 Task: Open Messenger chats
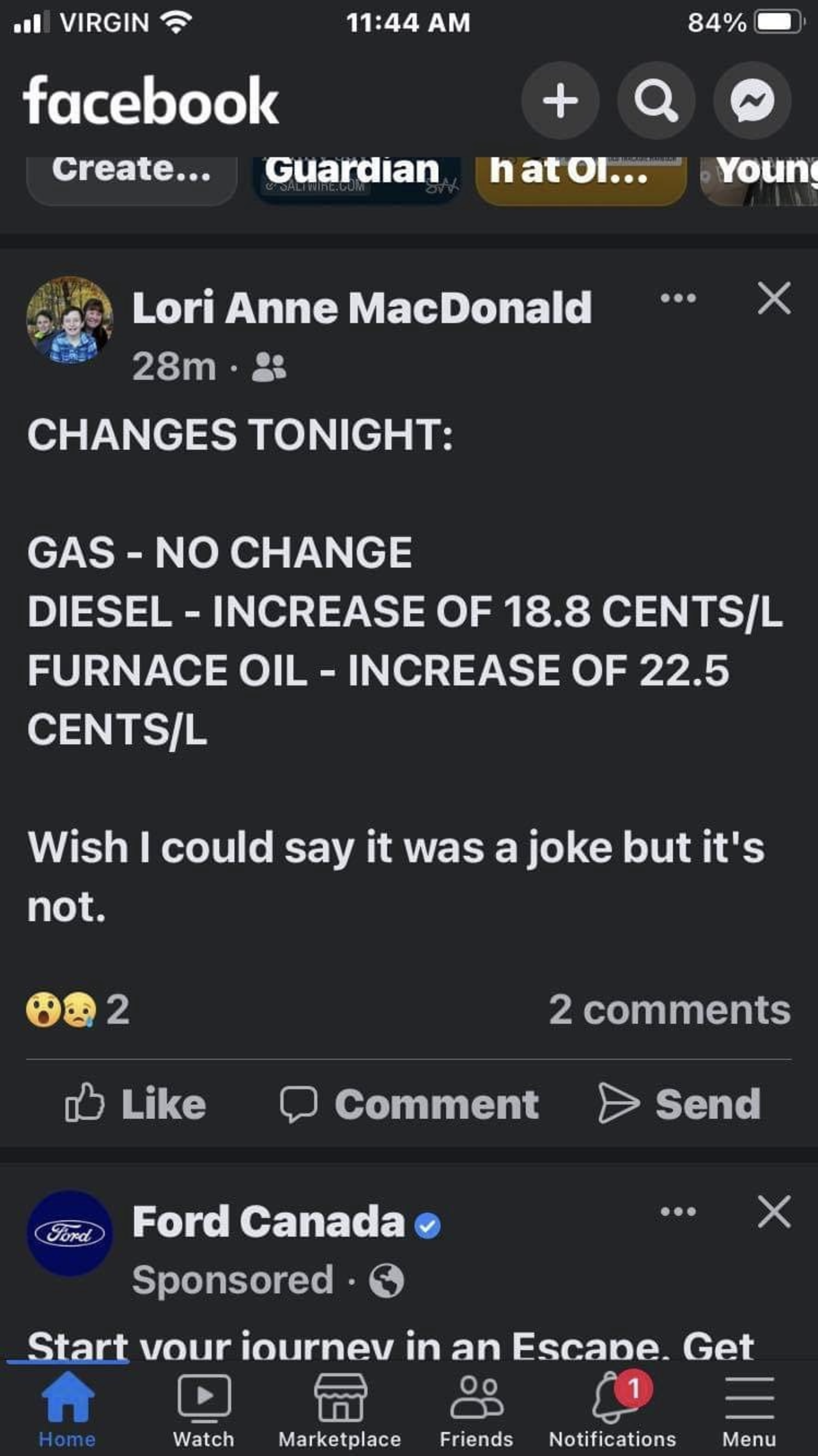tap(752, 100)
